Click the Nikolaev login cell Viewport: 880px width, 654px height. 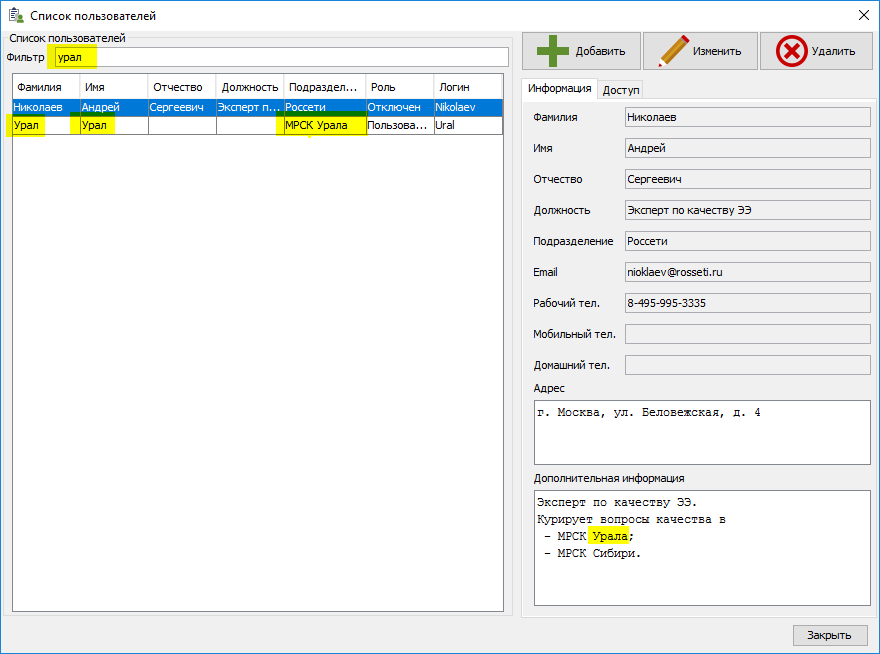tap(468, 107)
